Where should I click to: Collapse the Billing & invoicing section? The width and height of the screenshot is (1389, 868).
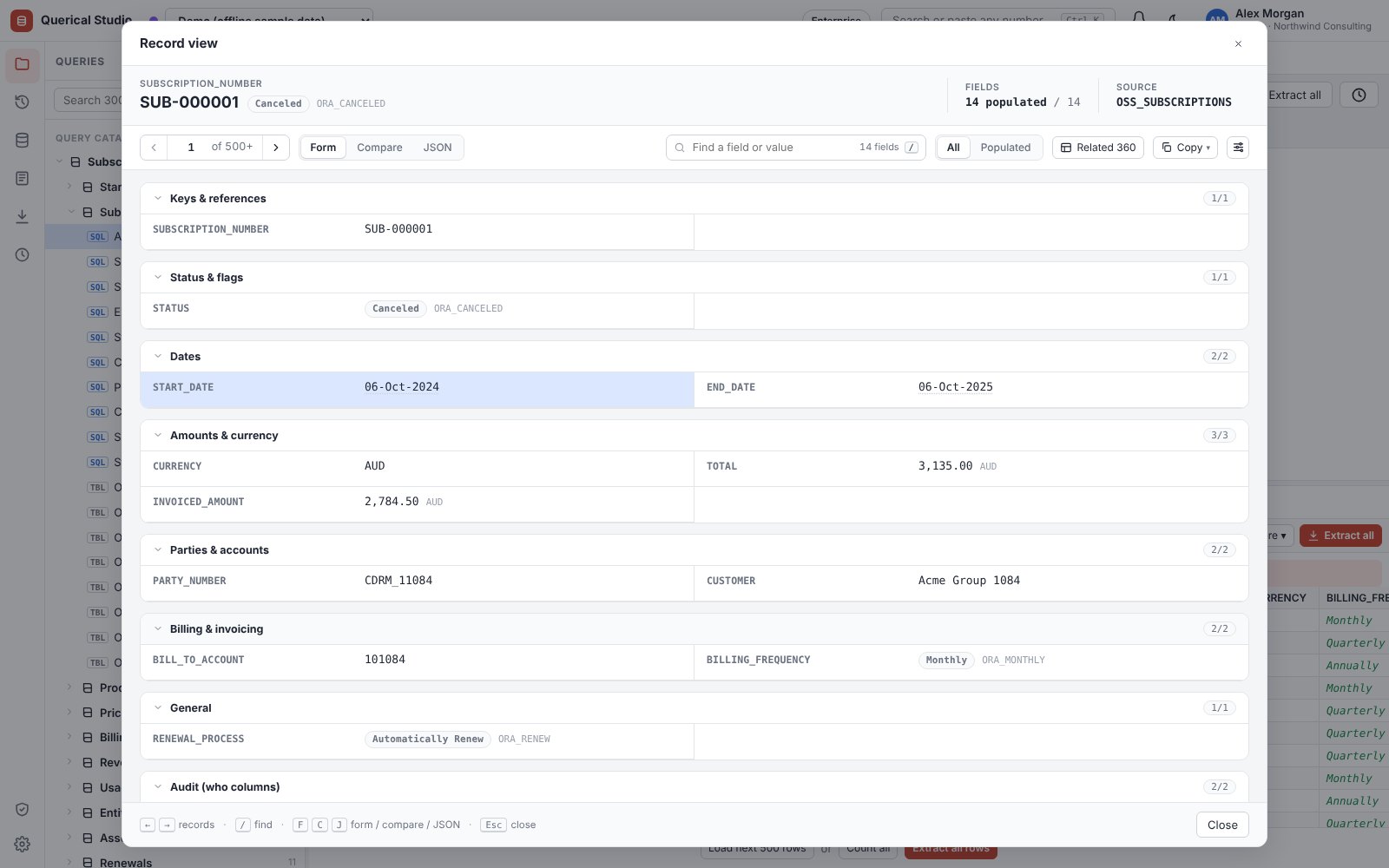coord(158,629)
